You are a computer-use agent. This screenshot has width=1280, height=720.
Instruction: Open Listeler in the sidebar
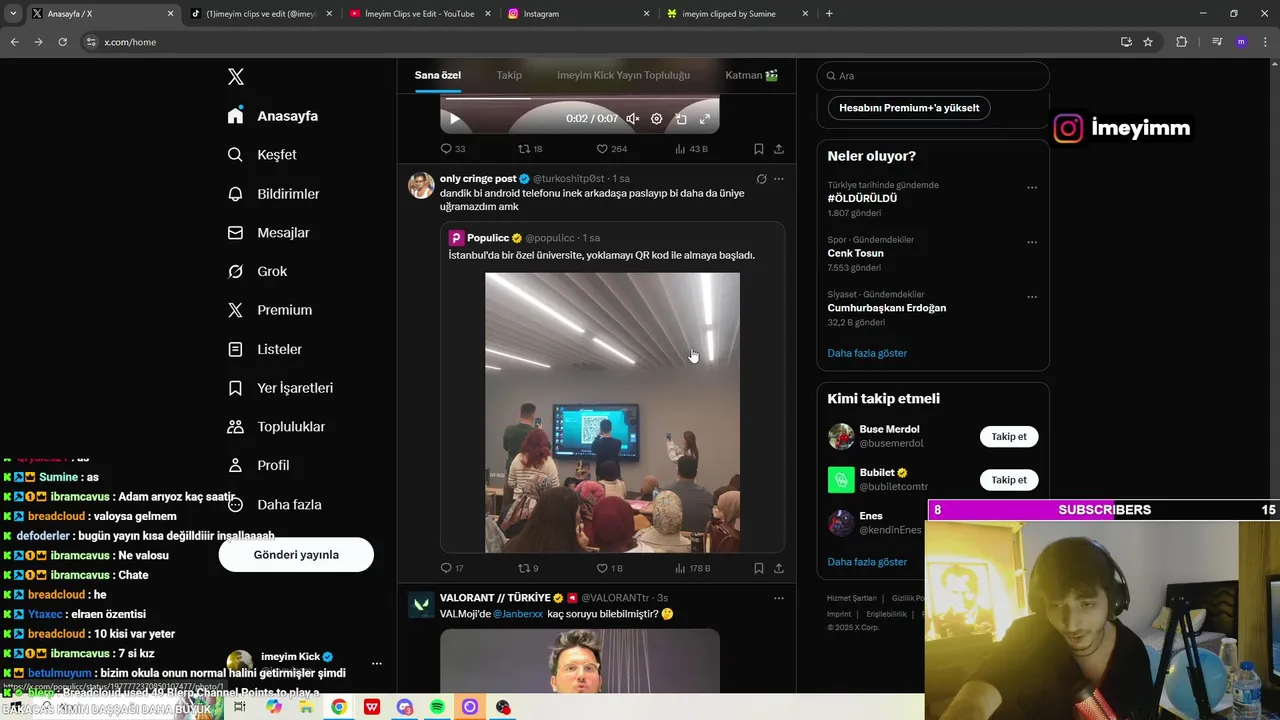point(264,349)
